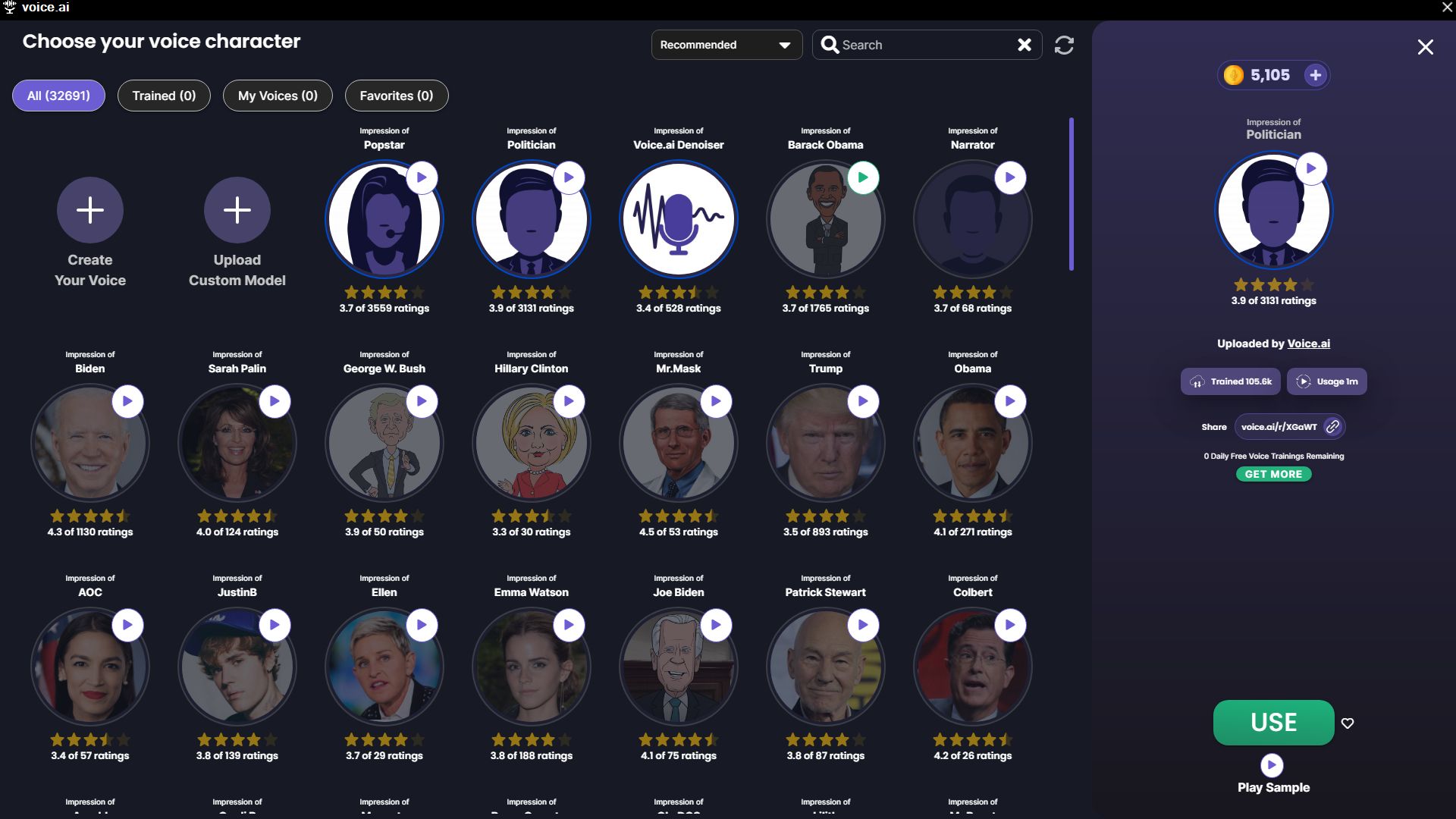
Task: Click Upload Custom Model plus button
Action: (x=237, y=210)
